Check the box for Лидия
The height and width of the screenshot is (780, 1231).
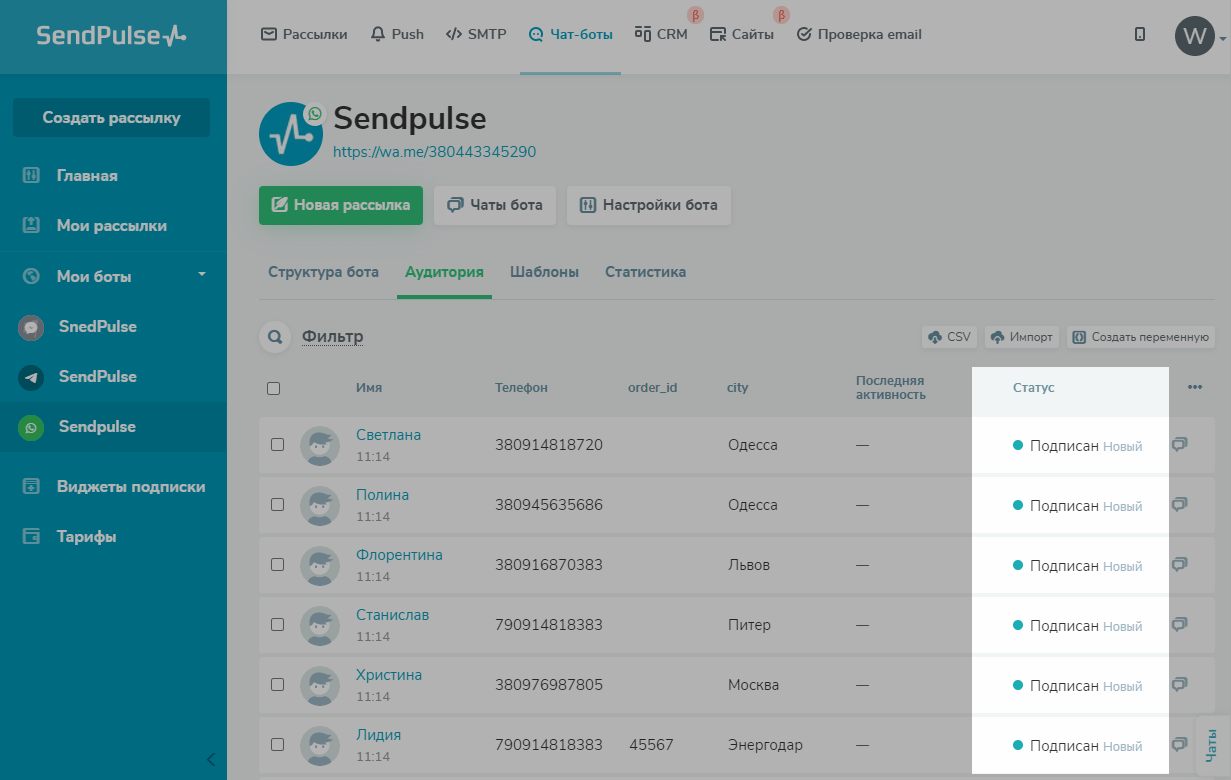point(278,745)
